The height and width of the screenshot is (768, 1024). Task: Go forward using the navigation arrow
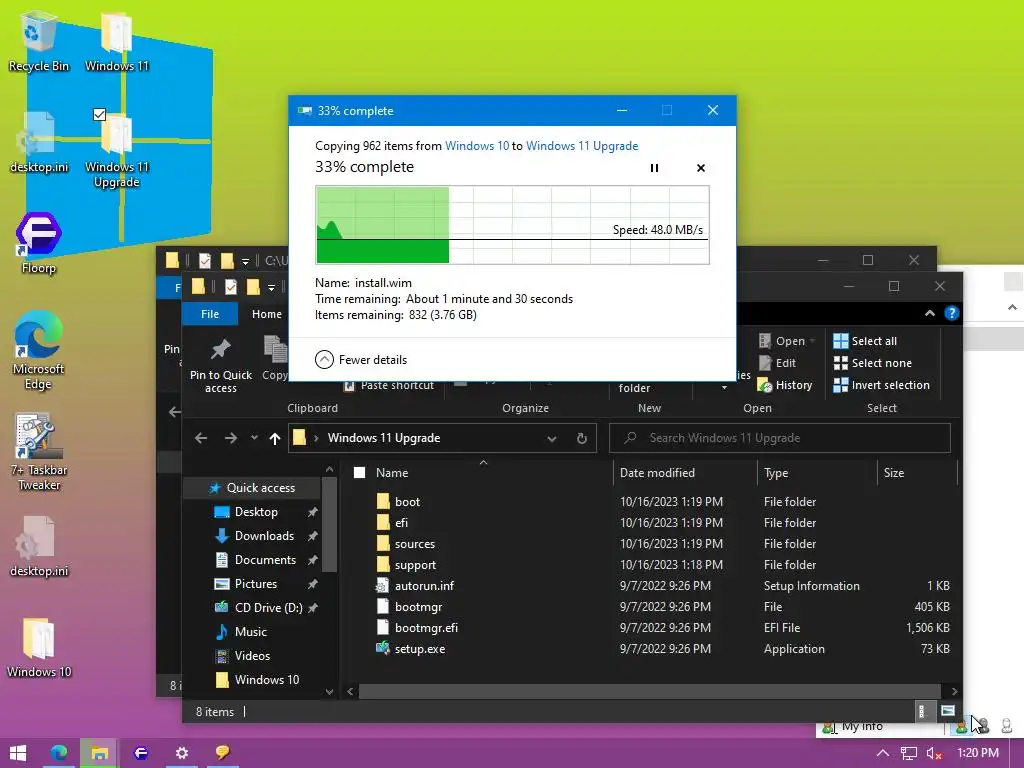click(x=231, y=438)
